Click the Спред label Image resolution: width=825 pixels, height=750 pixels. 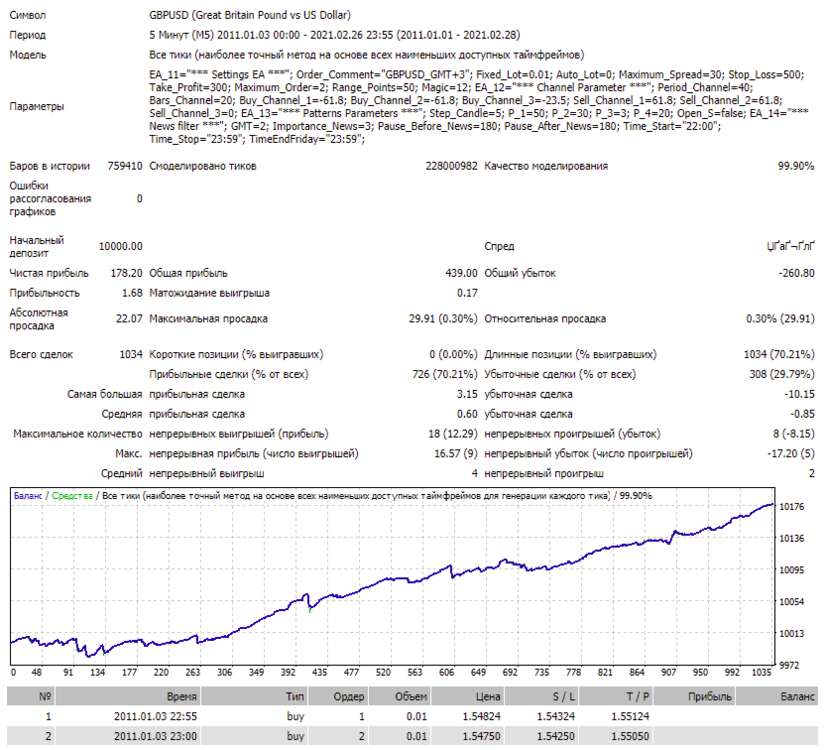point(499,246)
